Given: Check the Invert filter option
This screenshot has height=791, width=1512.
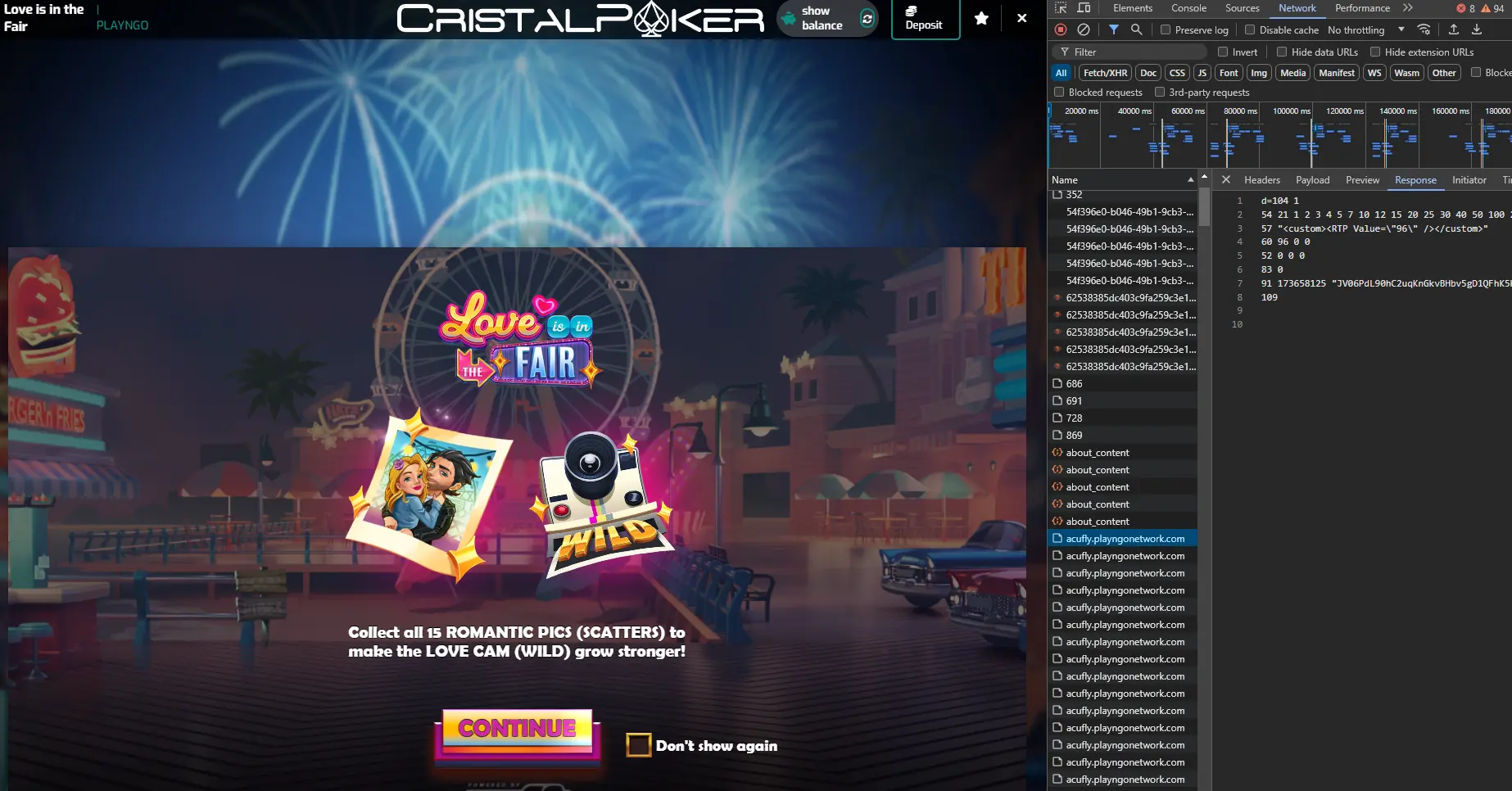Looking at the screenshot, I should (1223, 52).
